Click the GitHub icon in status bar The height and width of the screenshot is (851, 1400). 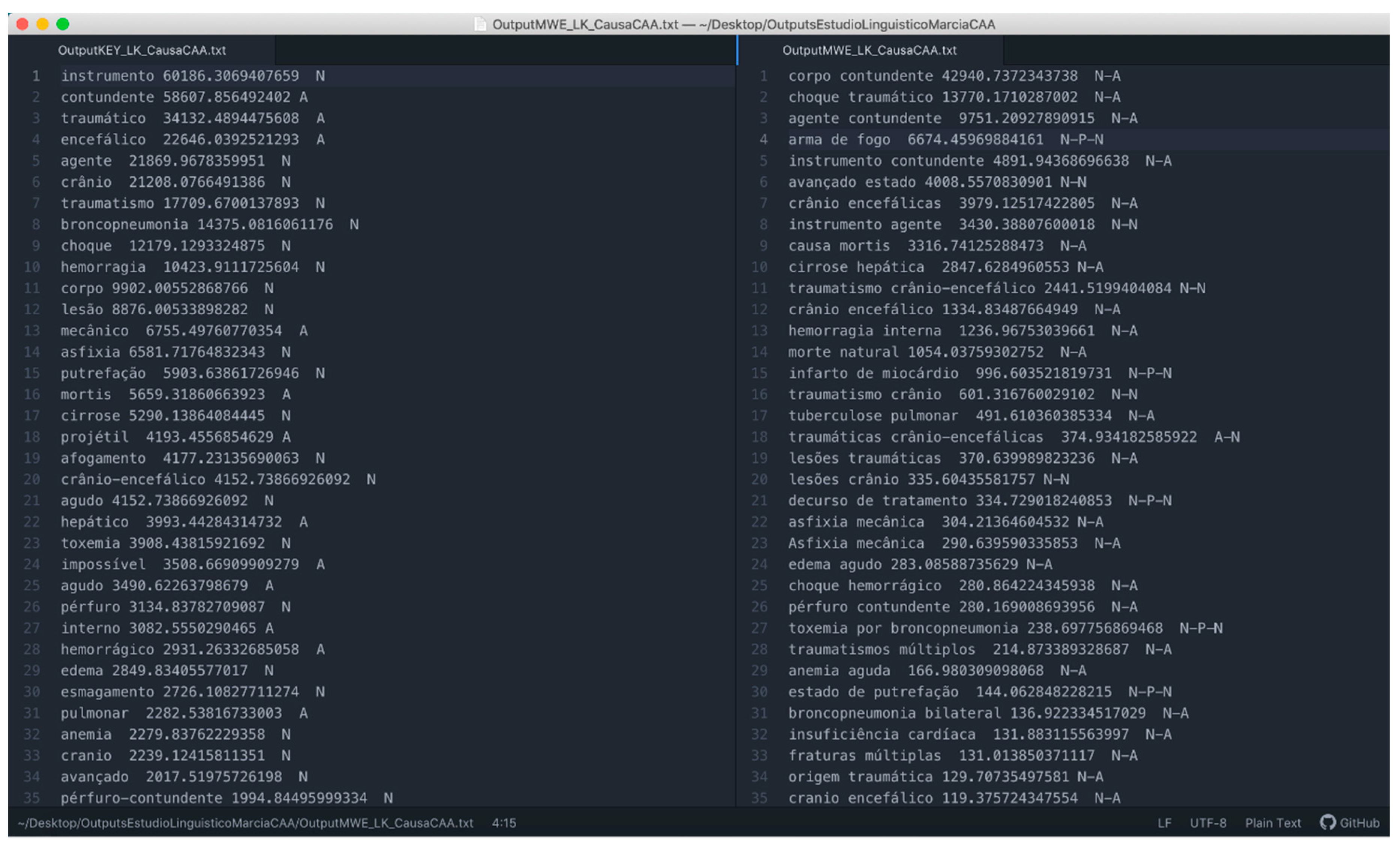point(1327,822)
